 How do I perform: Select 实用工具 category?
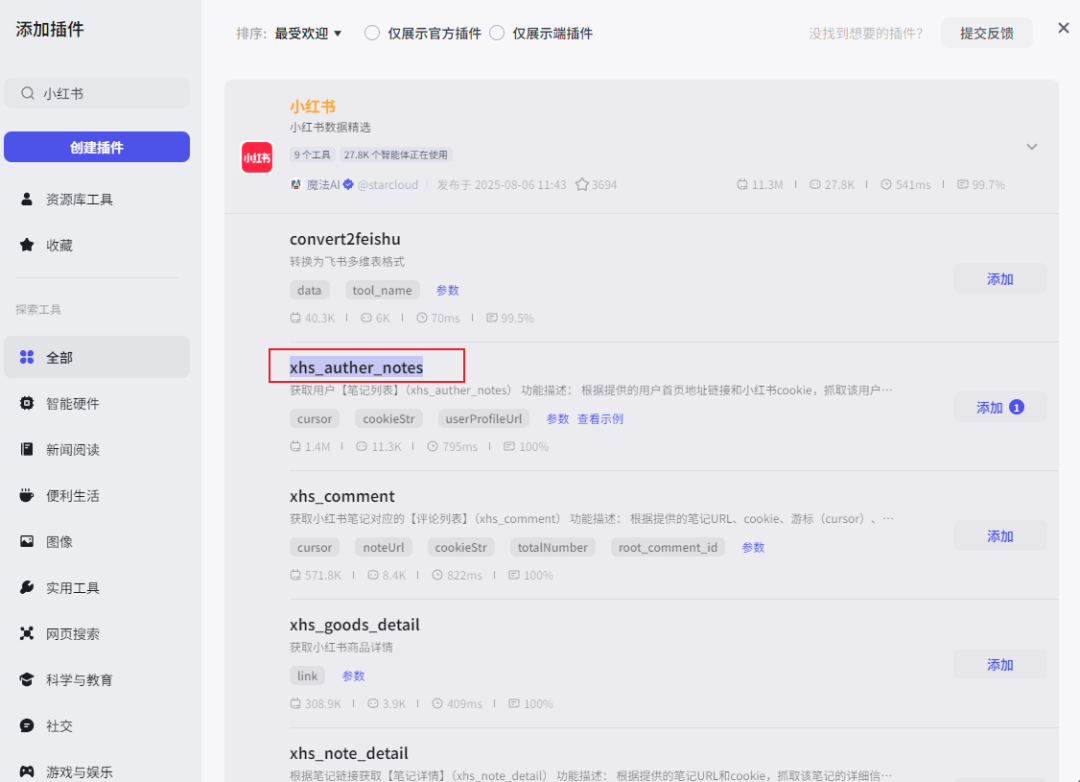coord(96,587)
